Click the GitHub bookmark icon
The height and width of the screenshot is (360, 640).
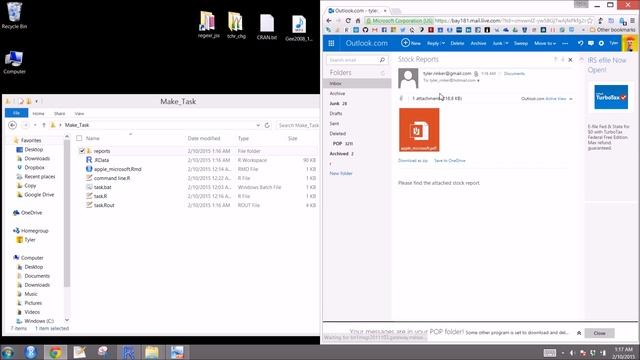tap(365, 30)
